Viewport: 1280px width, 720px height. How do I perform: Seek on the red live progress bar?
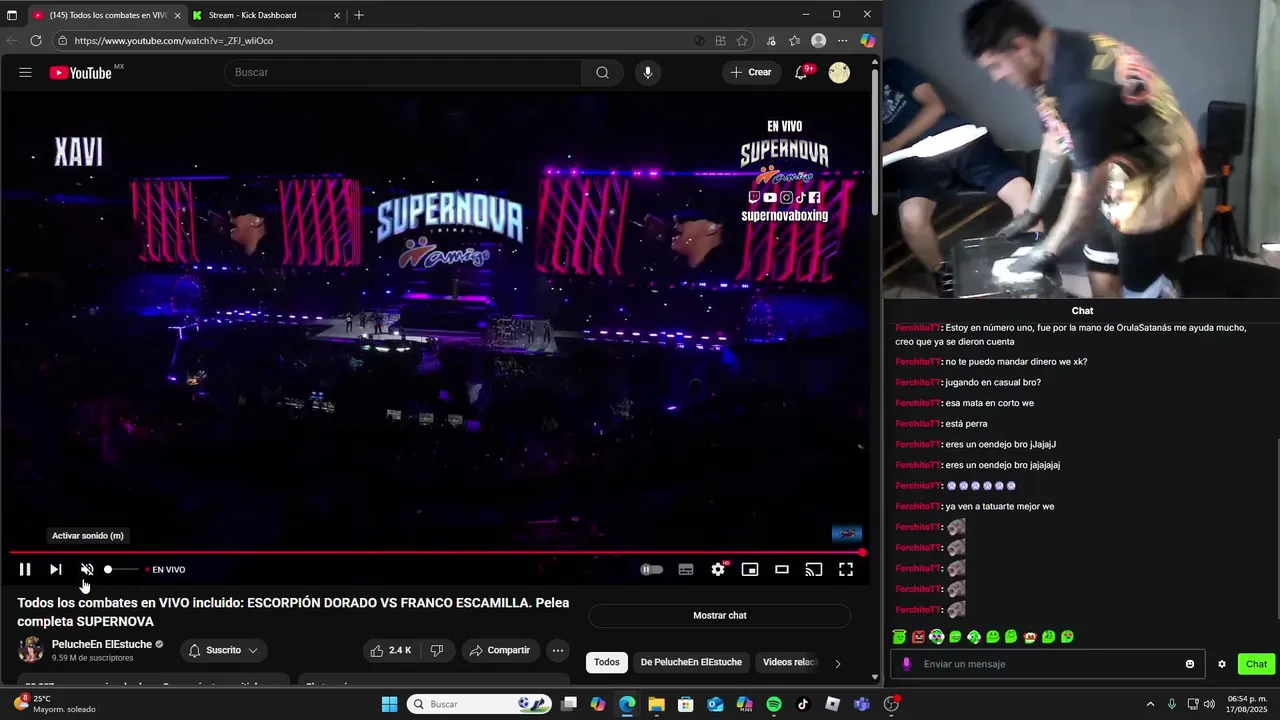coord(437,552)
